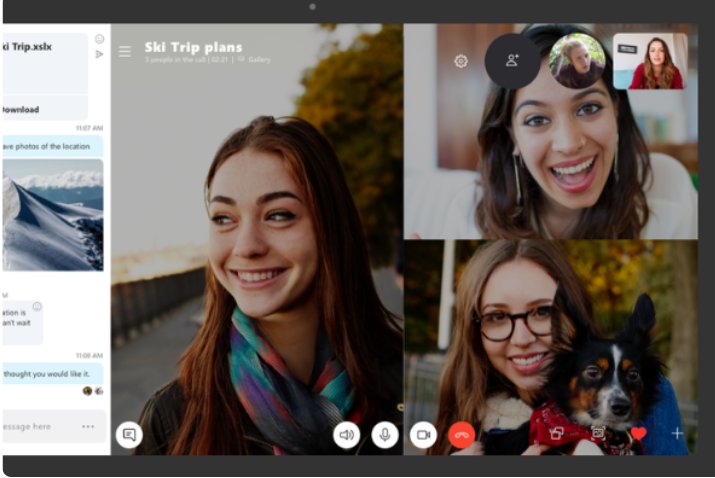Download the Ski Trip.xlsx file
Screen dimensions: 715x478
click(21, 110)
